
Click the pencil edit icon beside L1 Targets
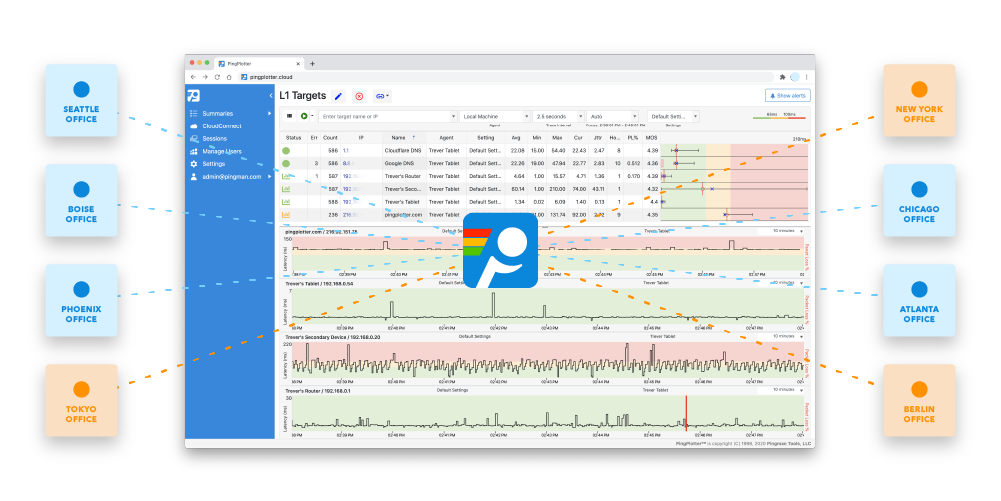tap(338, 96)
